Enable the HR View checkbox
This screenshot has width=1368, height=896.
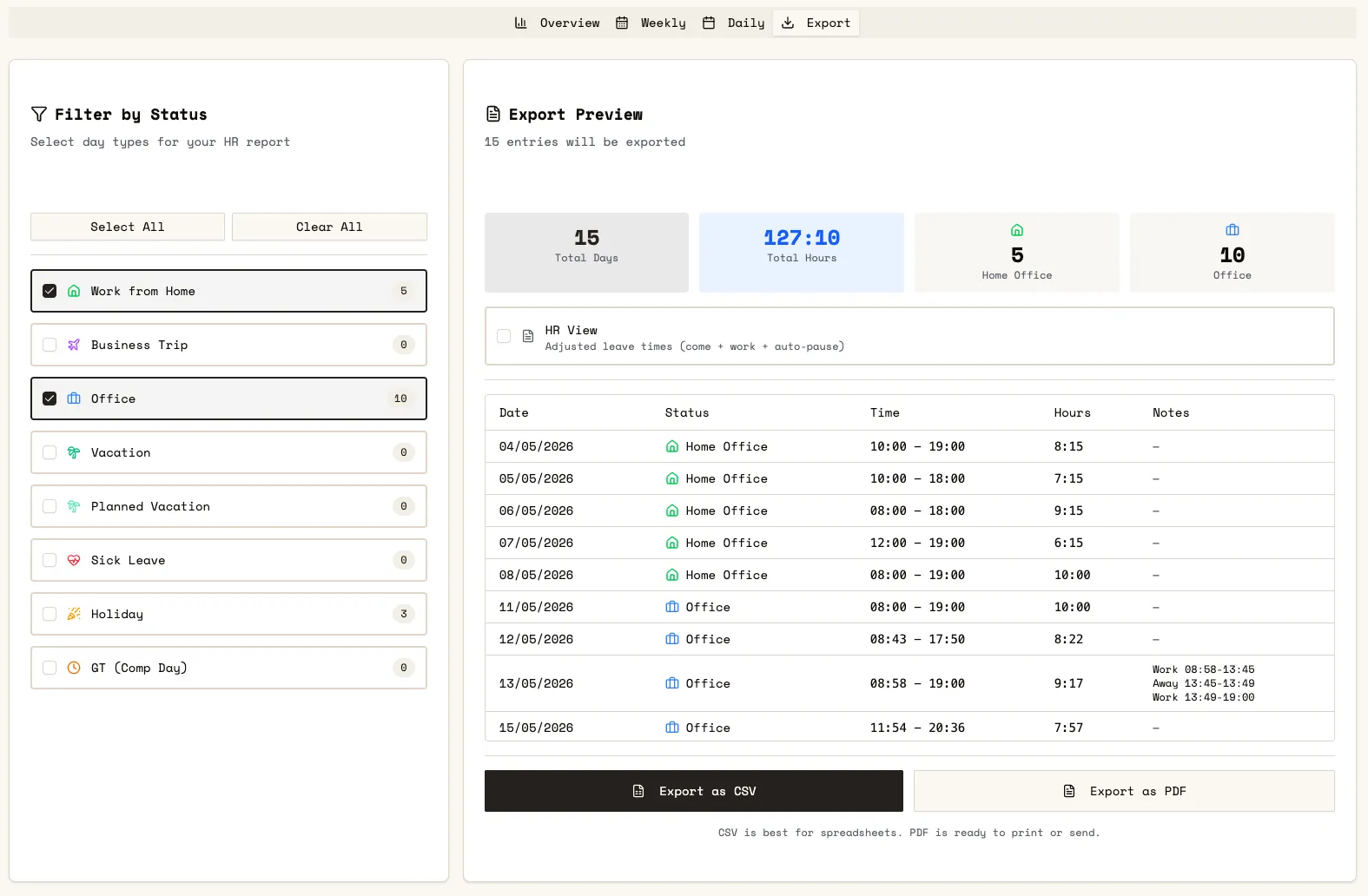504,336
